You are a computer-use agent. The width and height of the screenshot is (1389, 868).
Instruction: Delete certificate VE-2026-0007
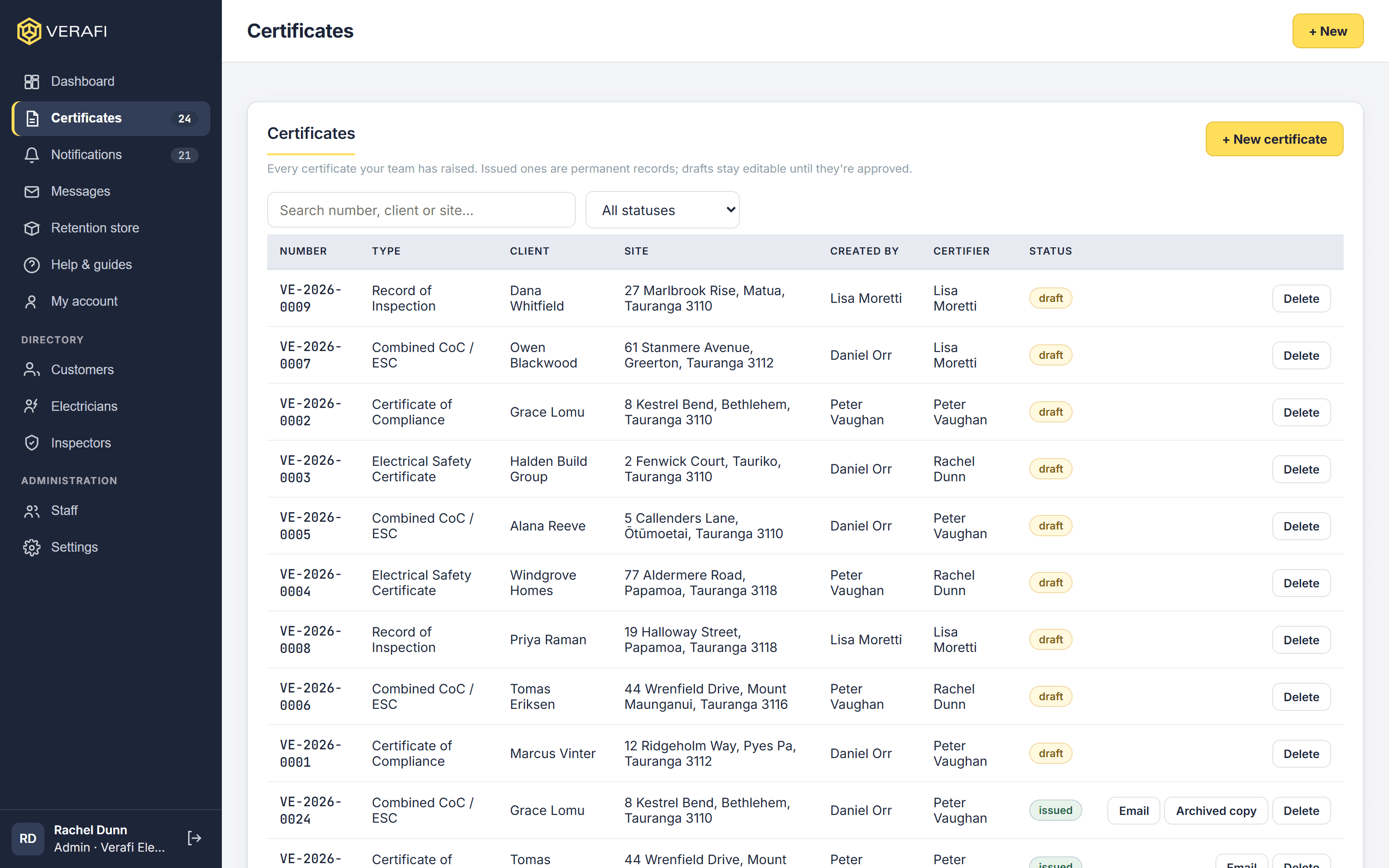coord(1301,355)
